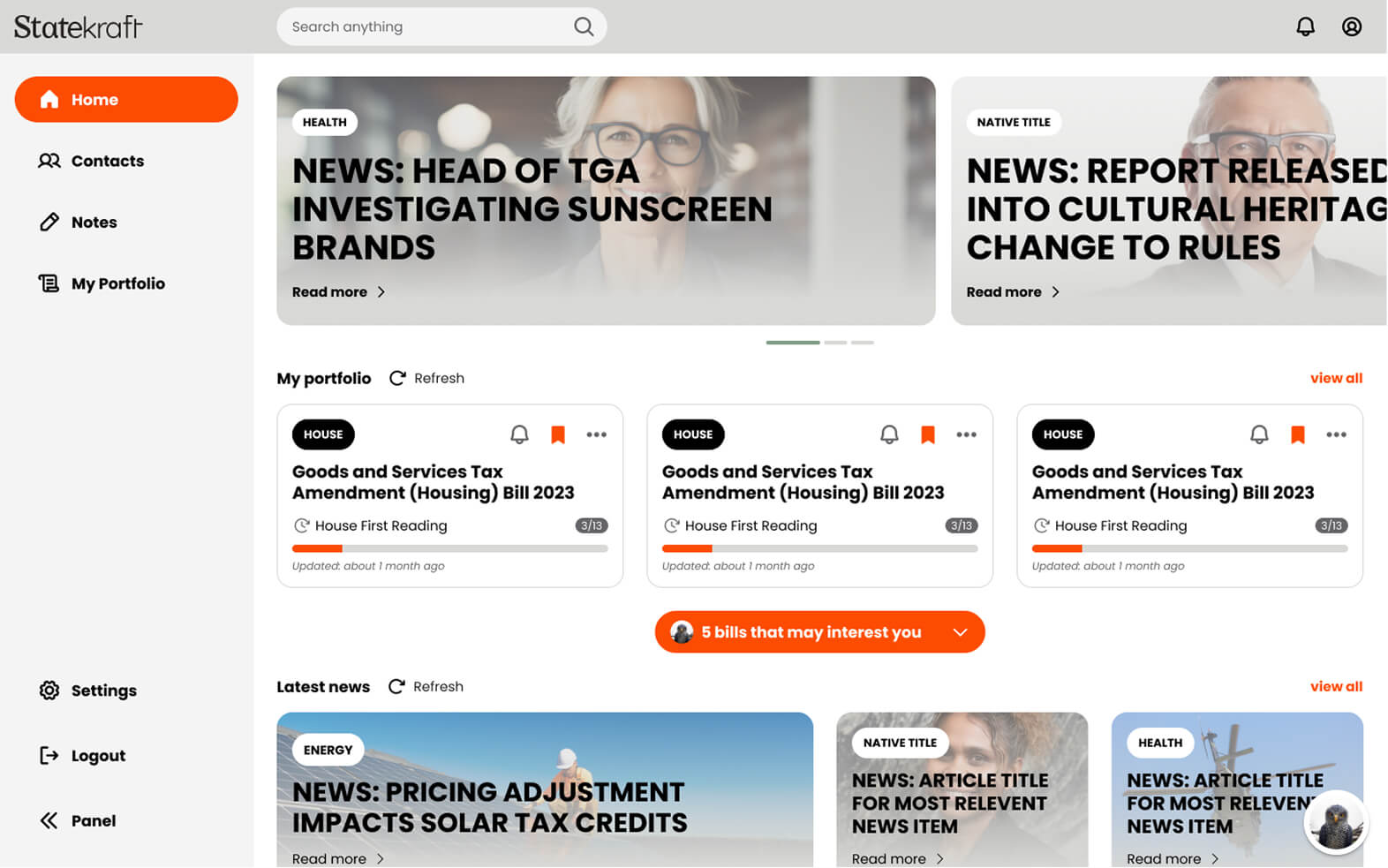This screenshot has height=868, width=1388.
Task: Select second carousel indicator under news banner
Action: pyautogui.click(x=835, y=343)
